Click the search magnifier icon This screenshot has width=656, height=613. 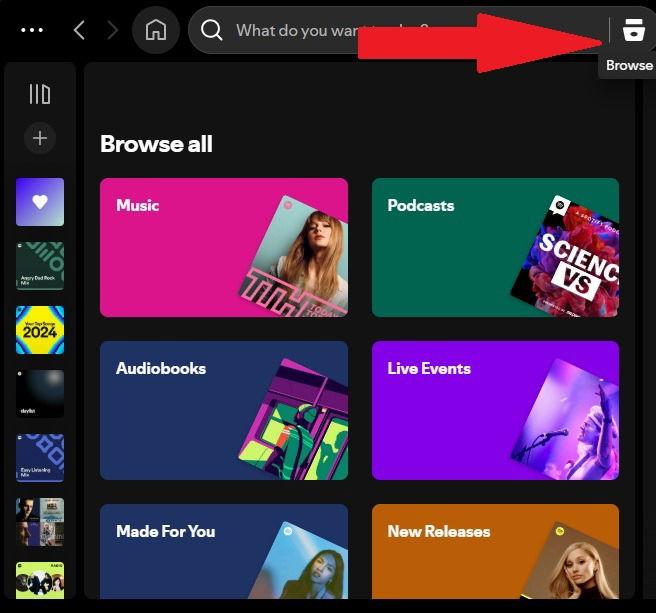pyautogui.click(x=211, y=30)
